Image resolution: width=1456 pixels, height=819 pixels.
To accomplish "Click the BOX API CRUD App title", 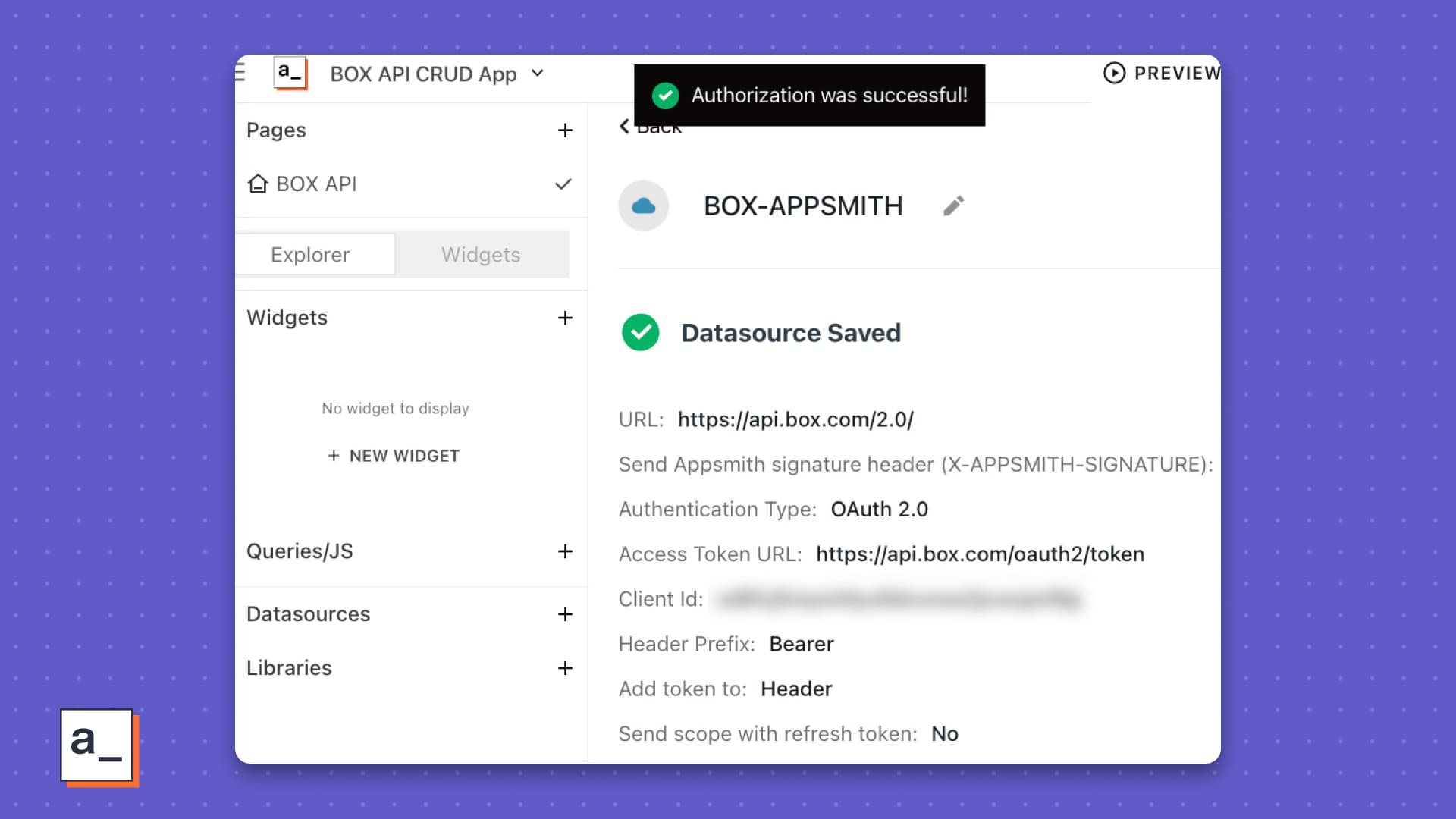I will coord(423,74).
